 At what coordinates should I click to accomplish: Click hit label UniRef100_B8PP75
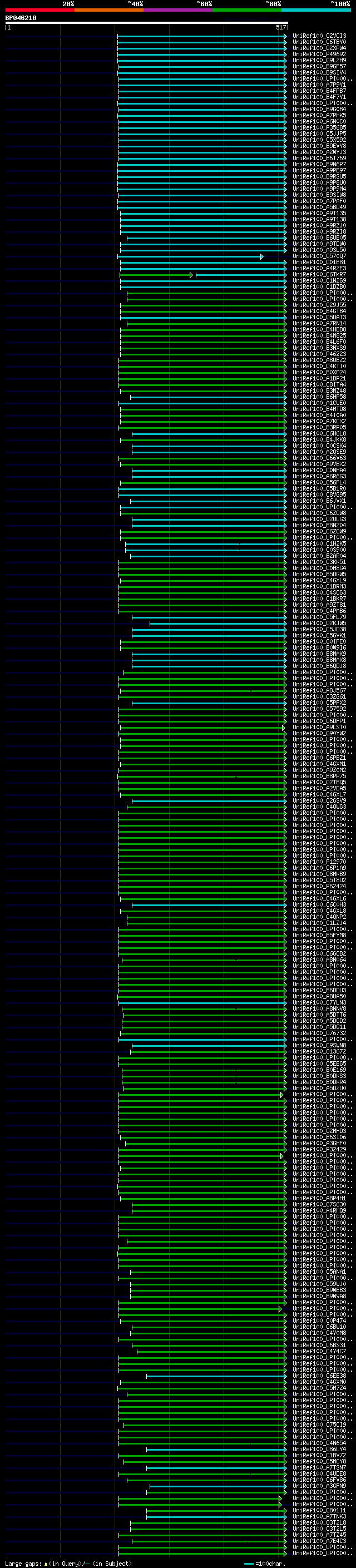point(319,776)
